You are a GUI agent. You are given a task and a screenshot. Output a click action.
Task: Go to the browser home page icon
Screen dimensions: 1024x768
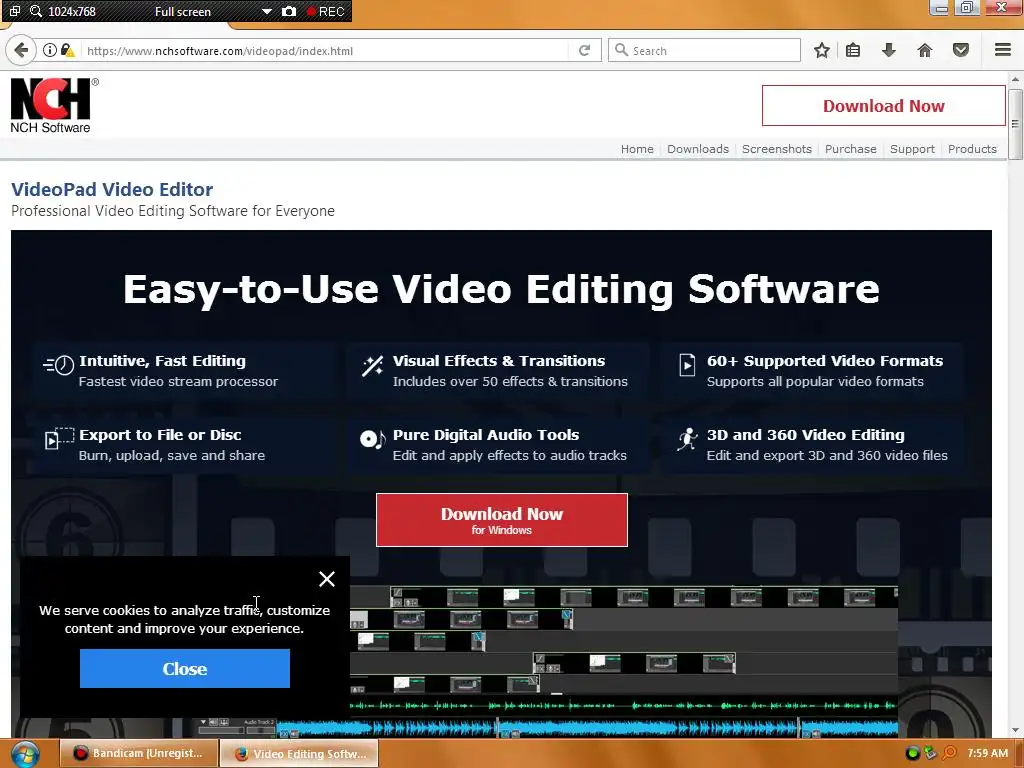click(924, 50)
